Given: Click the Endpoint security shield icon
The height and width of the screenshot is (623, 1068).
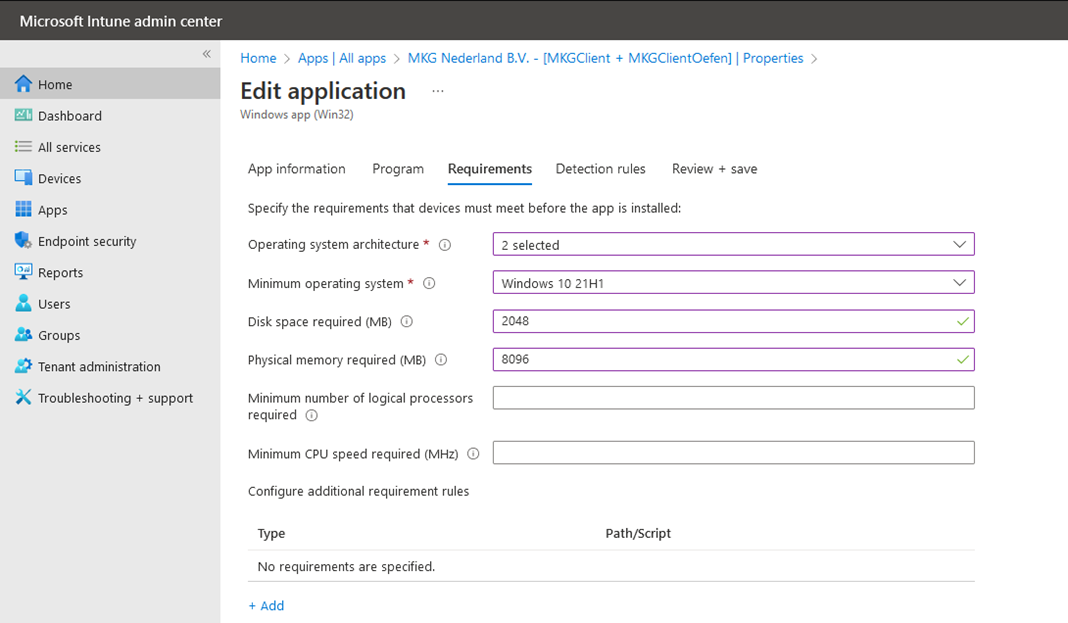Looking at the screenshot, I should click(x=23, y=240).
